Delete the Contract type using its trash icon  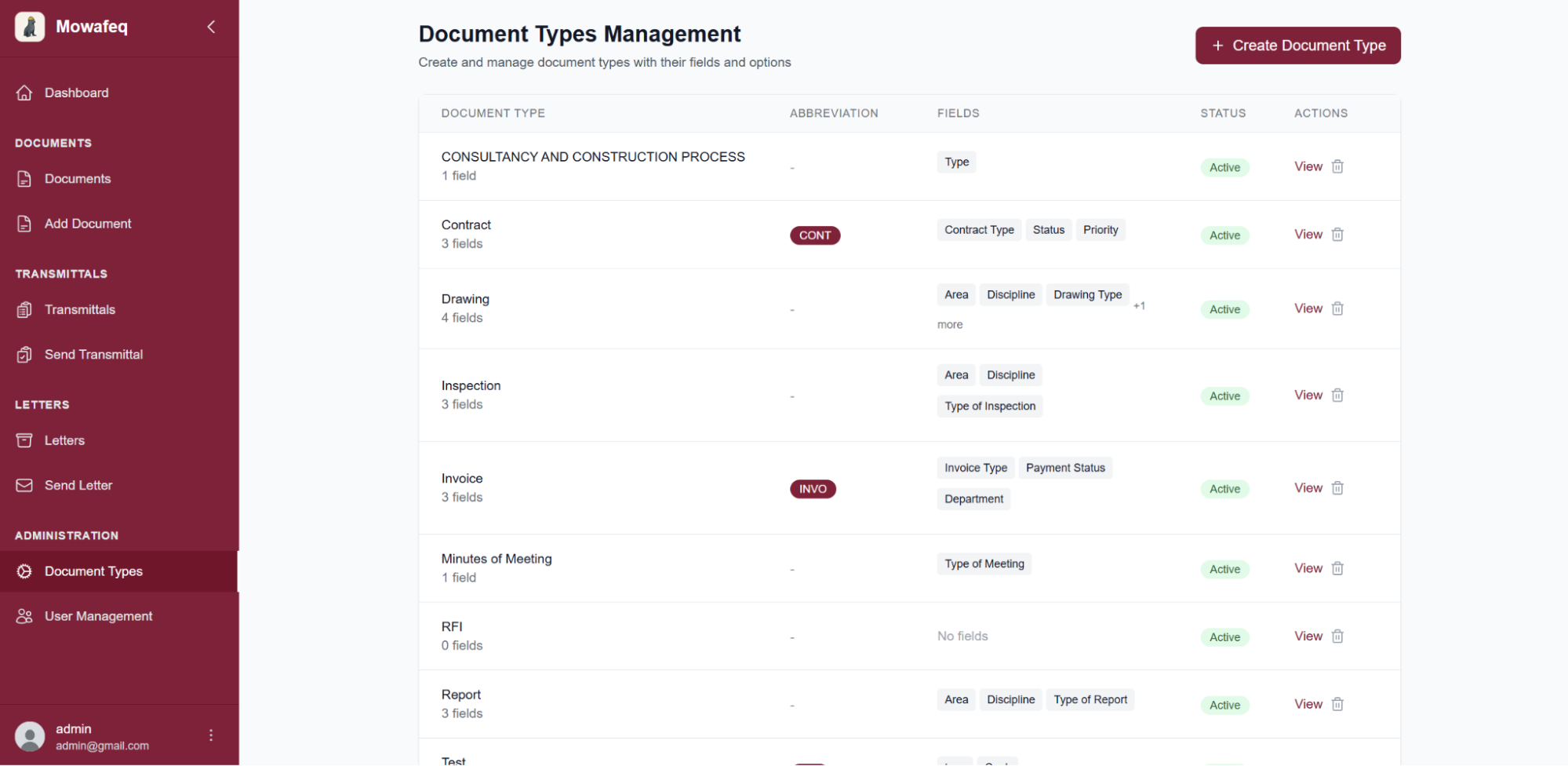click(1337, 235)
